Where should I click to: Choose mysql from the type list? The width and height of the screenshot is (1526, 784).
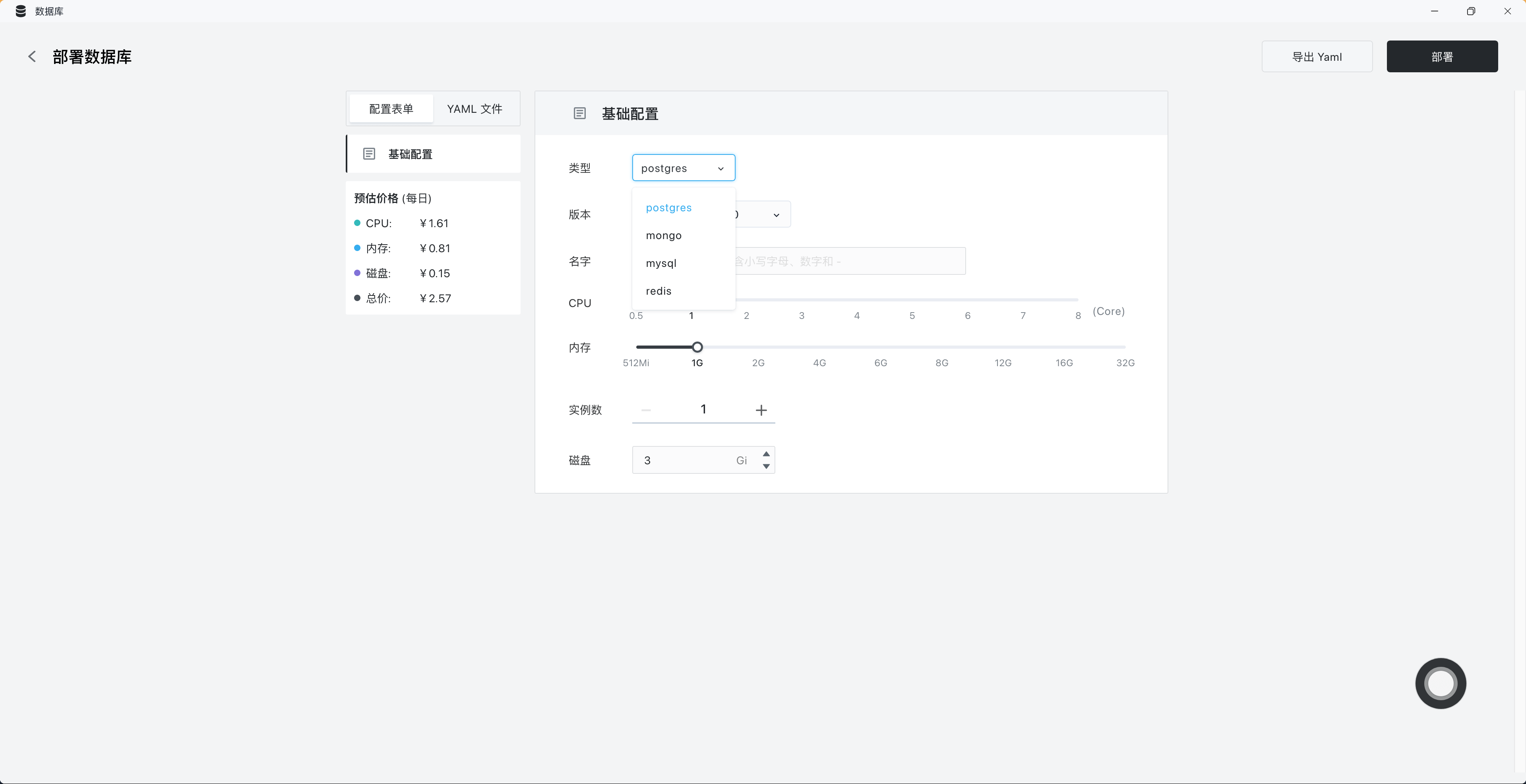coord(684,263)
